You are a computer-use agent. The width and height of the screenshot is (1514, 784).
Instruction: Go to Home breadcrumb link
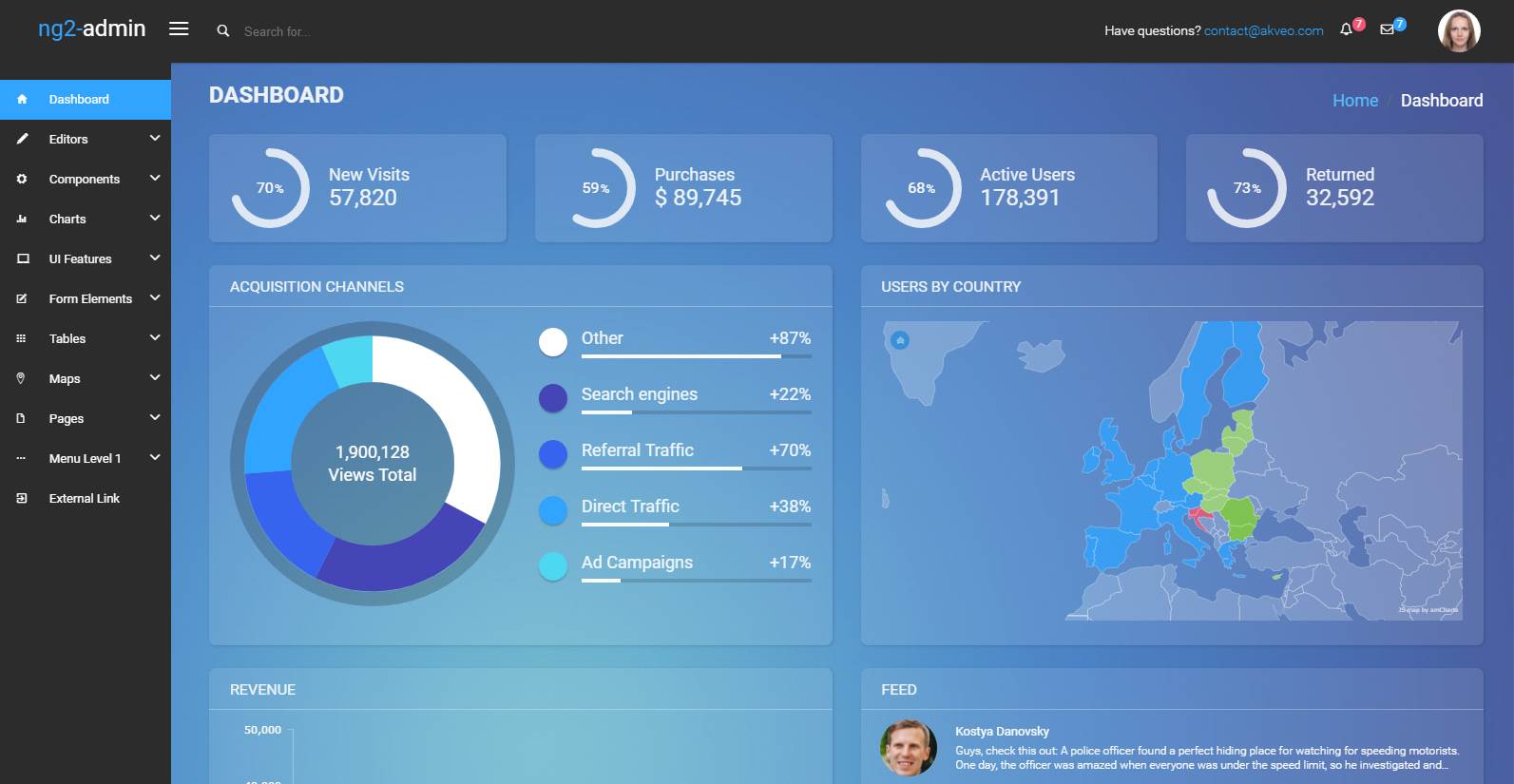[1354, 101]
